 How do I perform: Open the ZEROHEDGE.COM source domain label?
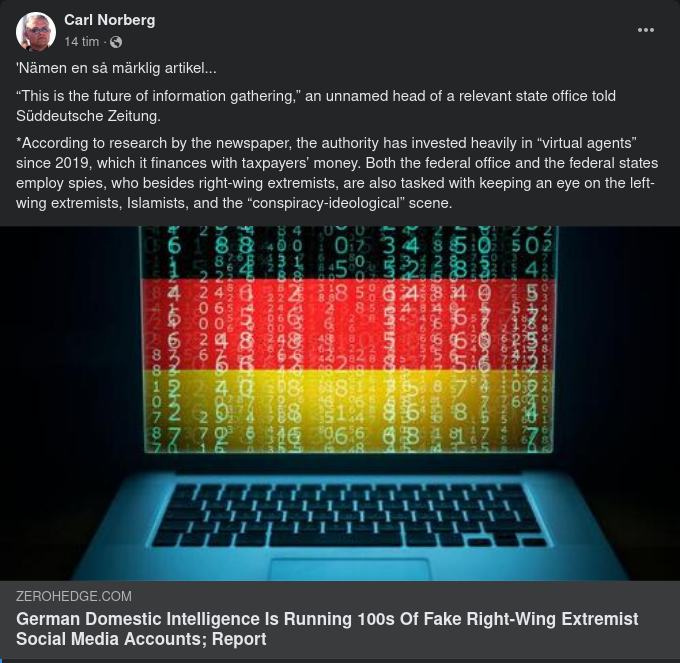point(74,596)
